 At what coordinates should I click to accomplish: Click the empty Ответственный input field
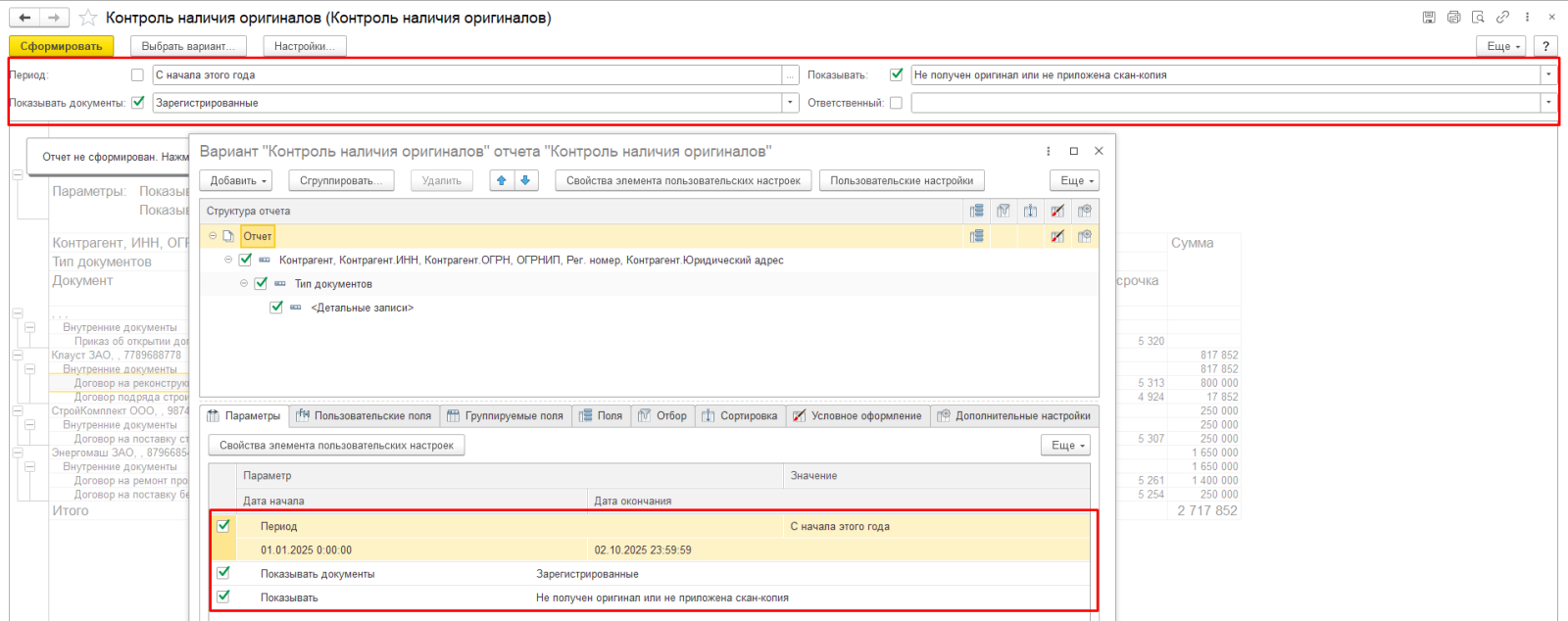point(1226,102)
